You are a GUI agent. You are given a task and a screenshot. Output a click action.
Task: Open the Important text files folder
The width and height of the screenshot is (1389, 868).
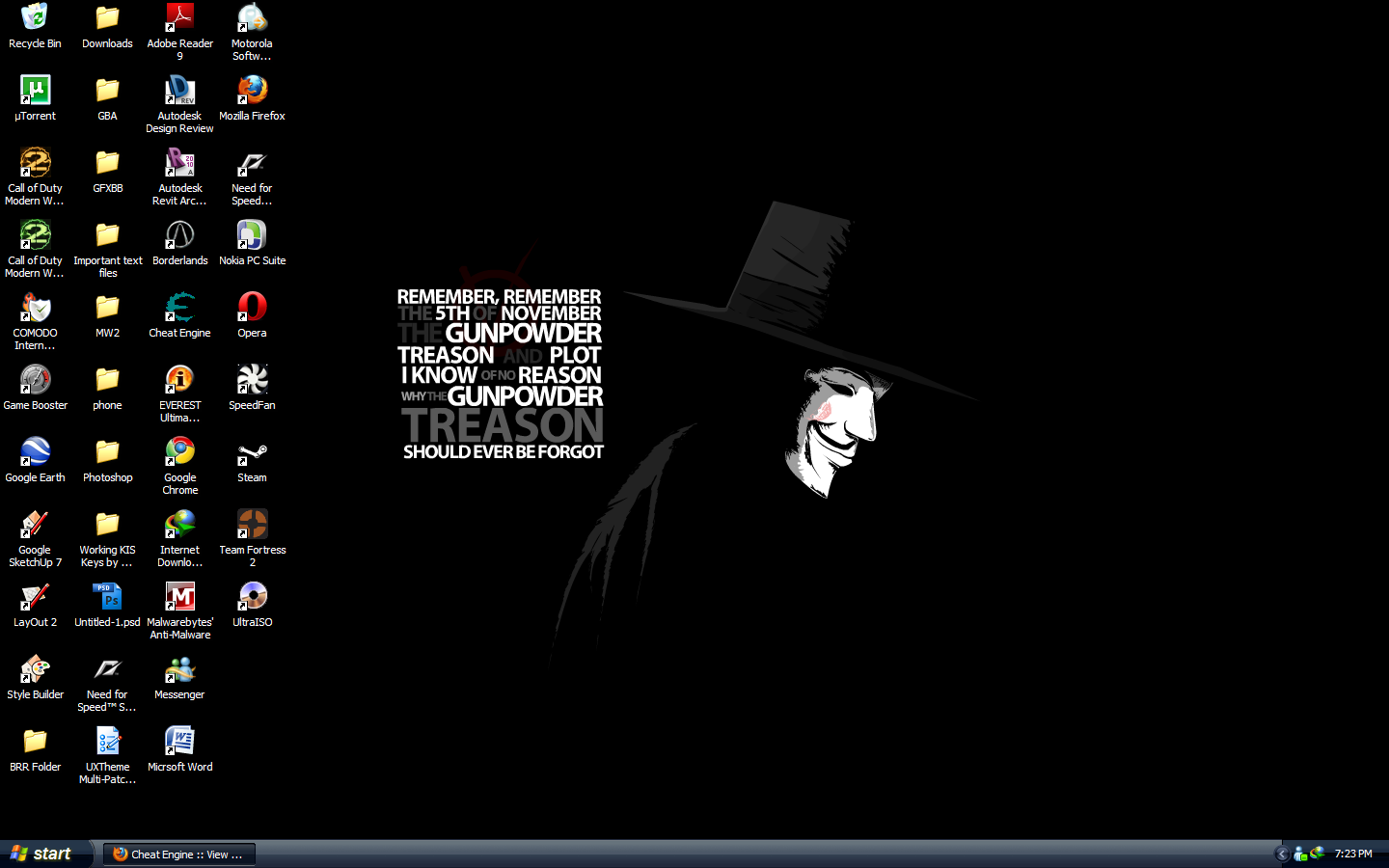107,249
